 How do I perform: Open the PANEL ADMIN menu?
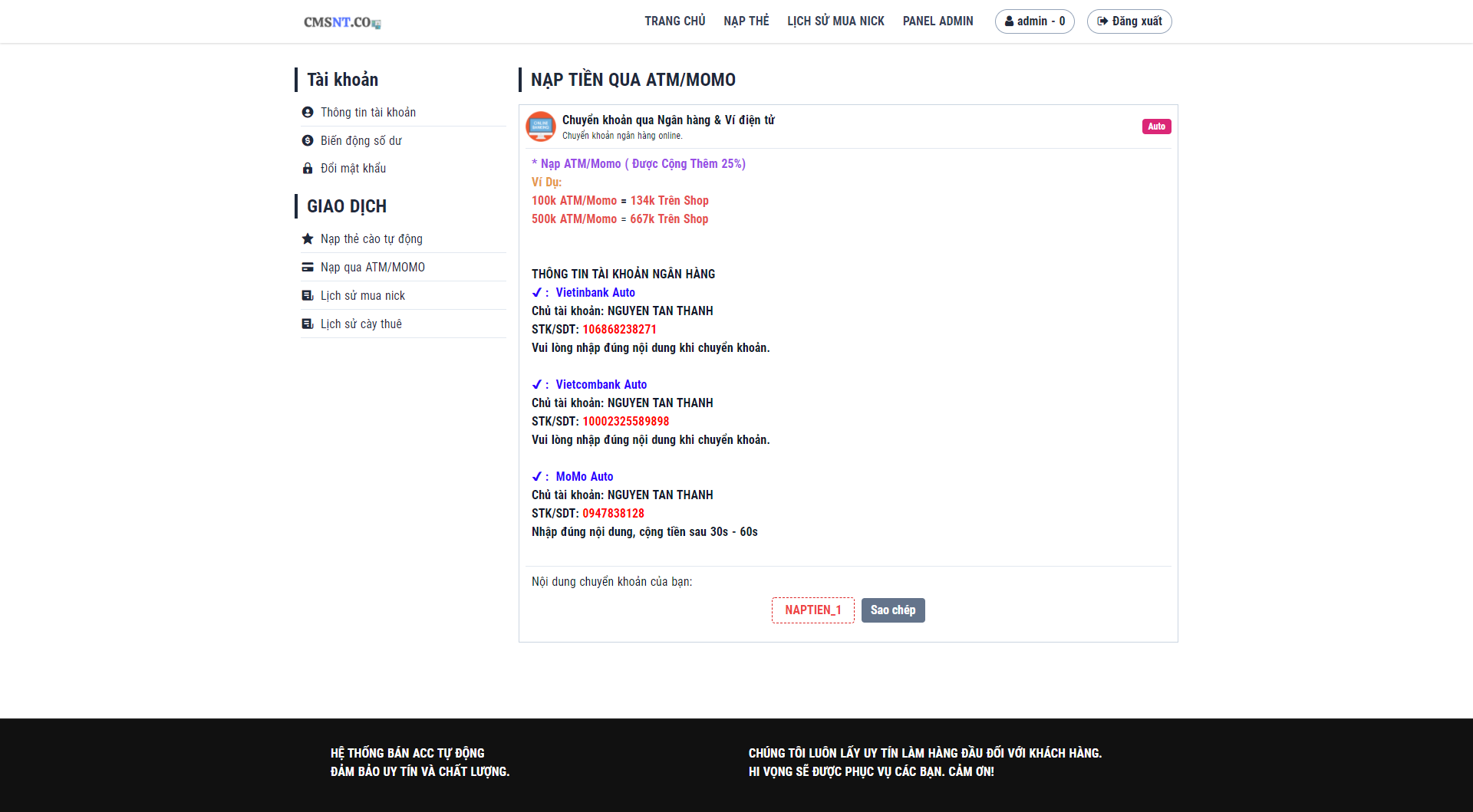tap(938, 21)
